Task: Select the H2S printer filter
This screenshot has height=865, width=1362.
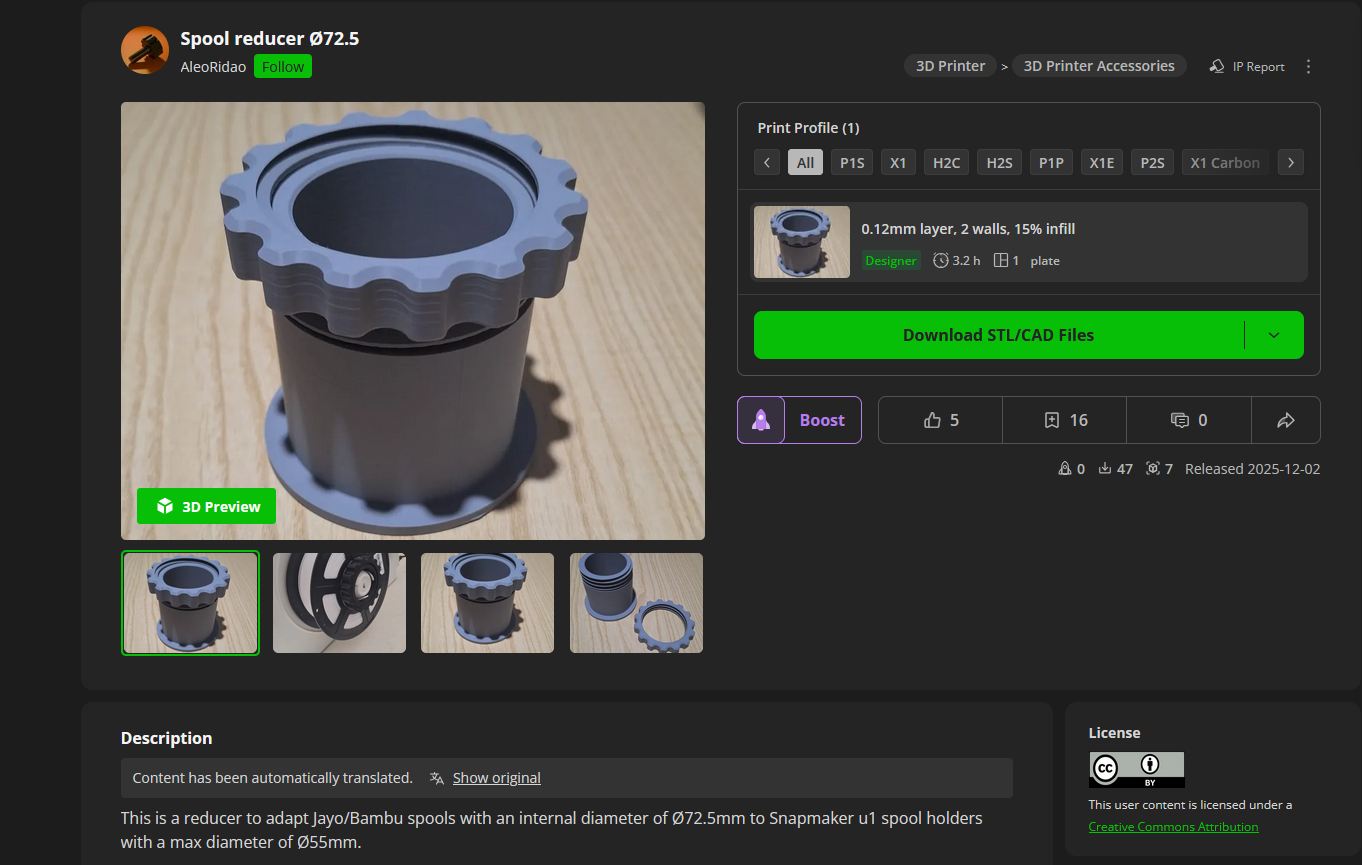Action: click(999, 163)
